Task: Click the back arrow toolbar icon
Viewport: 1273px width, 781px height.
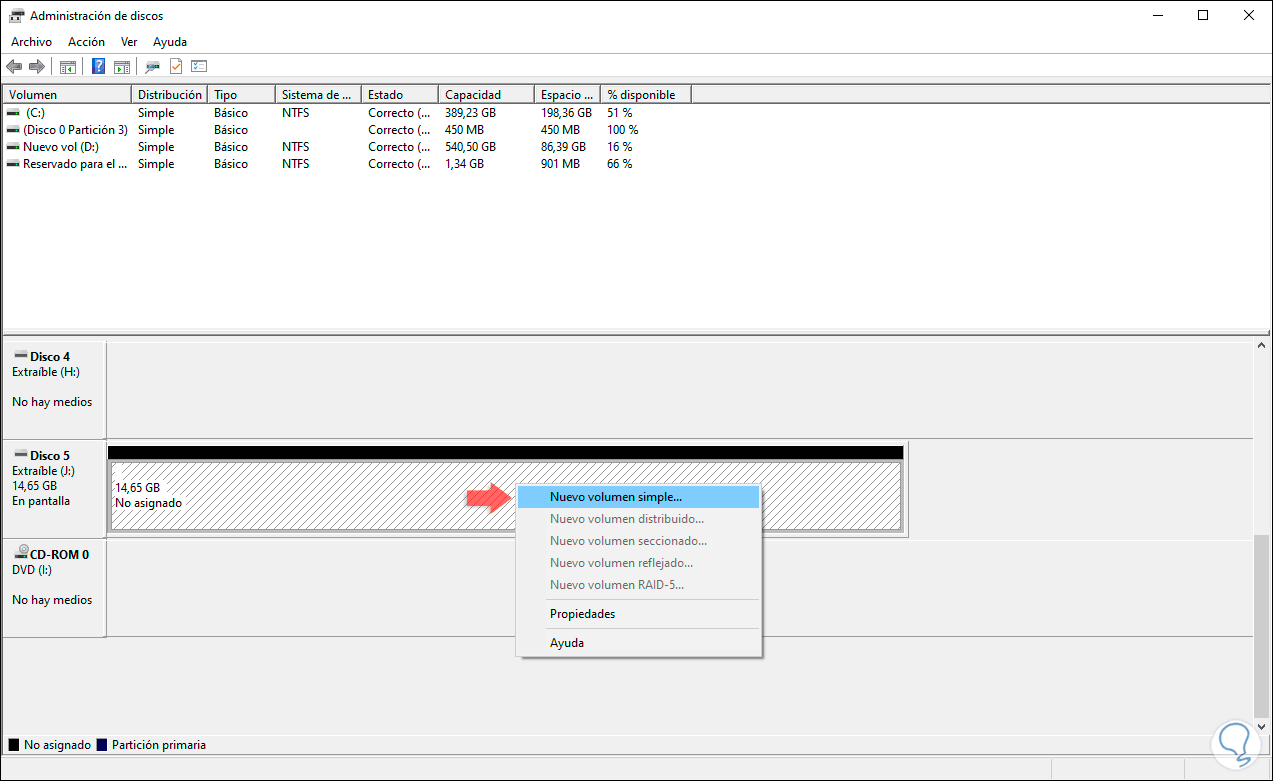Action: click(x=14, y=67)
